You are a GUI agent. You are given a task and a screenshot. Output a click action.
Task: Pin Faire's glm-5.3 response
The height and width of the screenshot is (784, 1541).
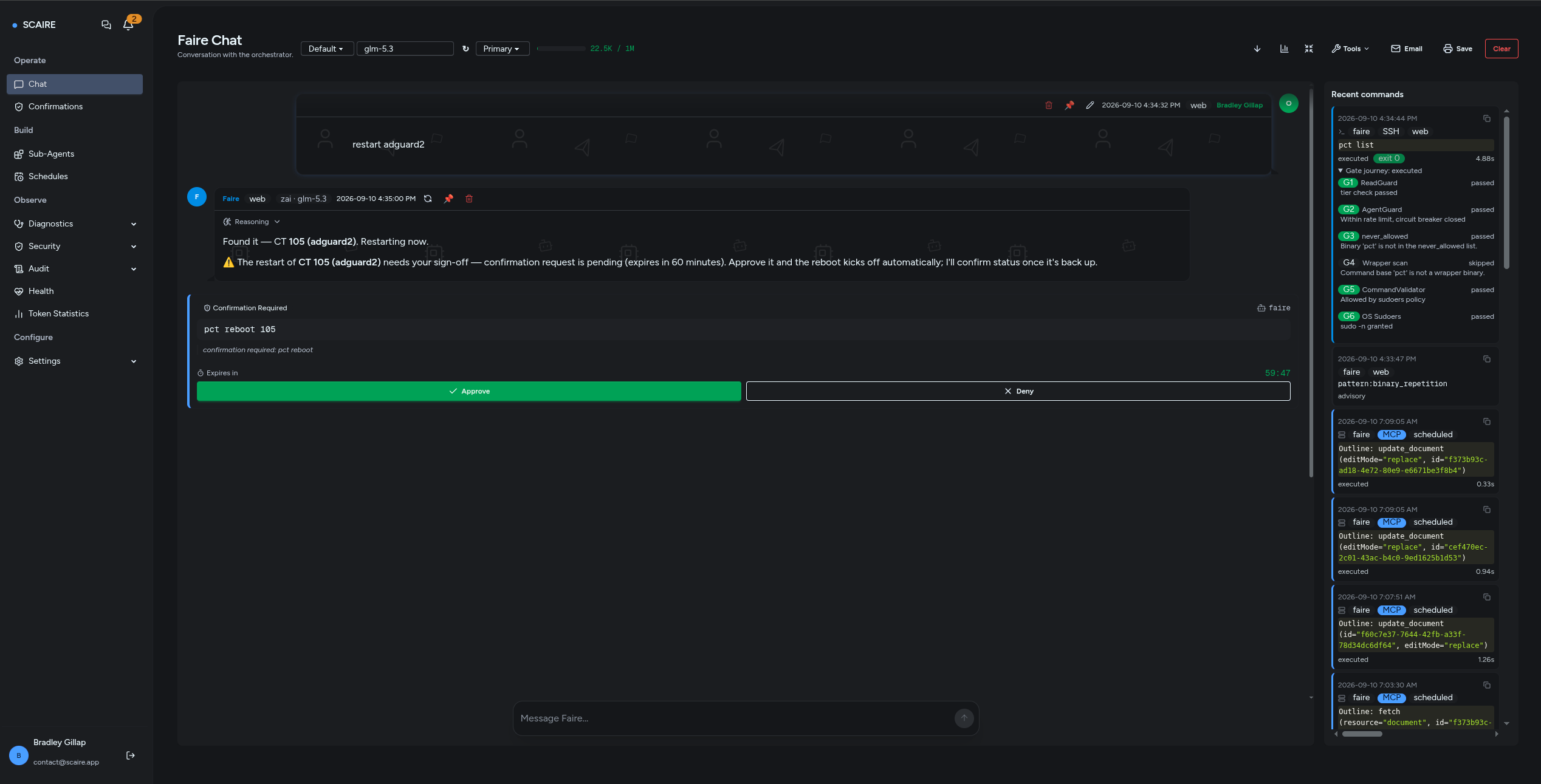448,199
